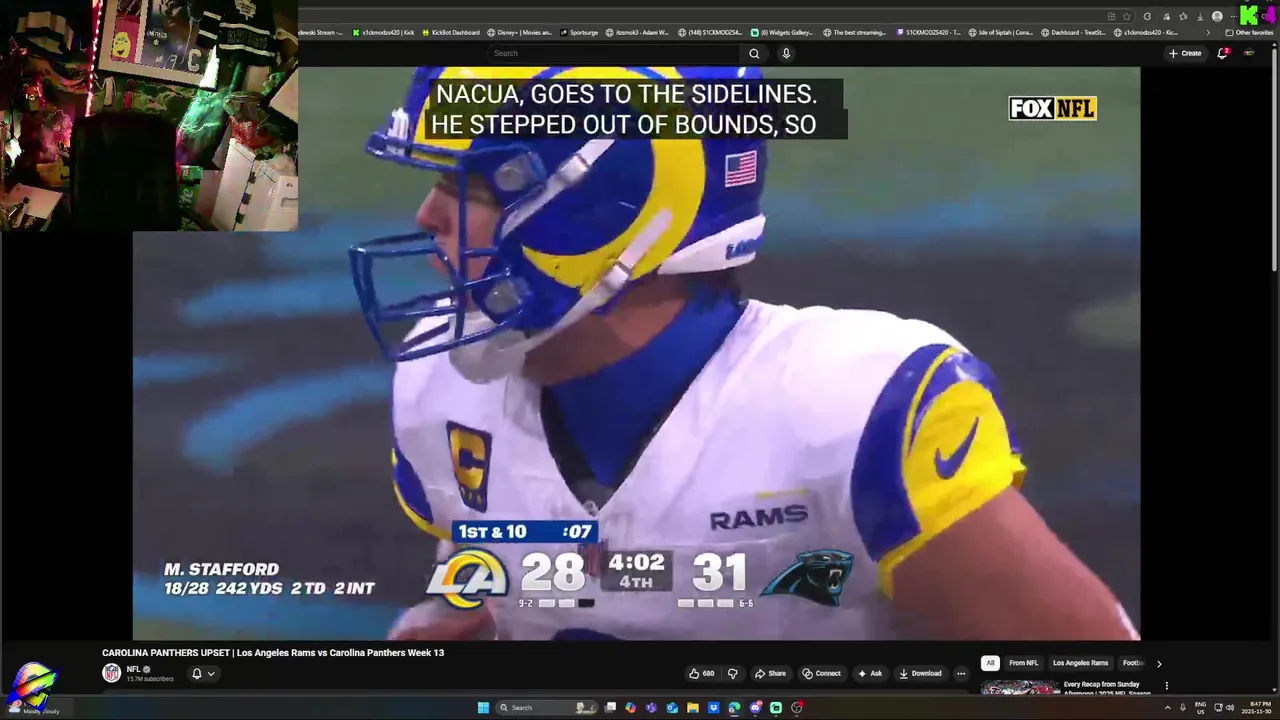Open YouTube notifications bell

1222,53
